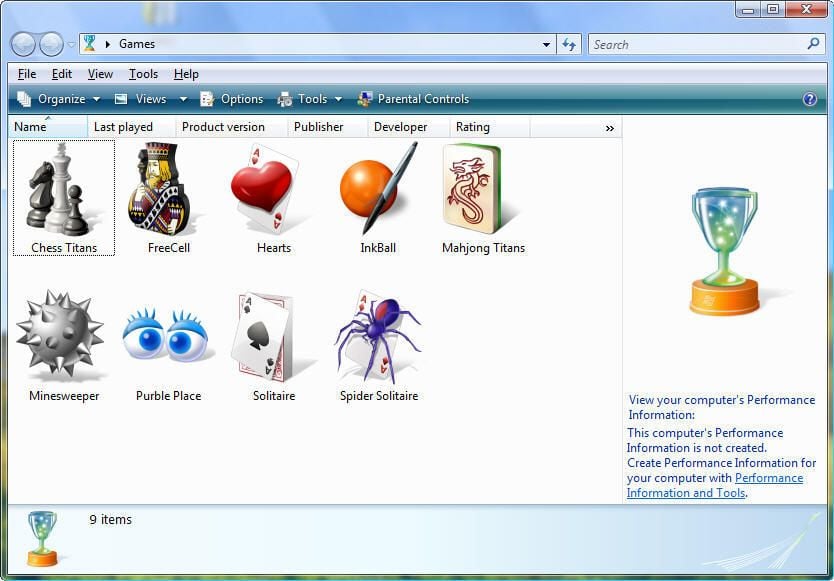Open the Tools menu in menu bar
834x581 pixels.
(143, 74)
